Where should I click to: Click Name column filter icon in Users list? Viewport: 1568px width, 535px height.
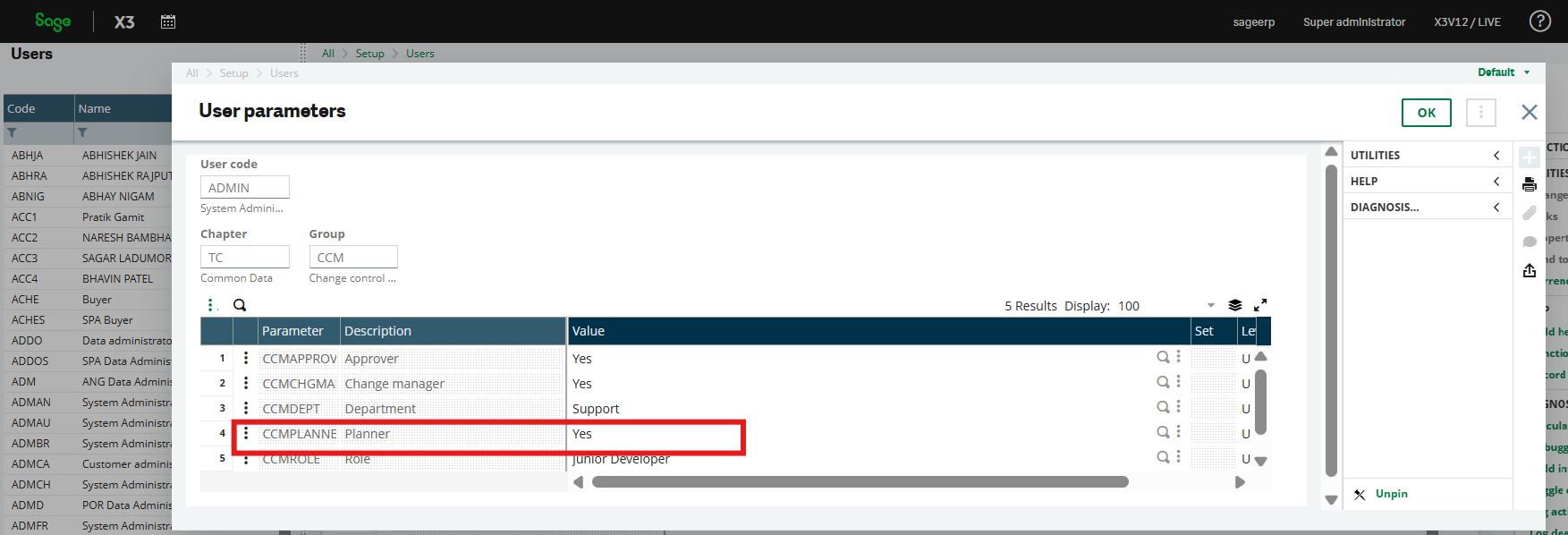pyautogui.click(x=82, y=132)
